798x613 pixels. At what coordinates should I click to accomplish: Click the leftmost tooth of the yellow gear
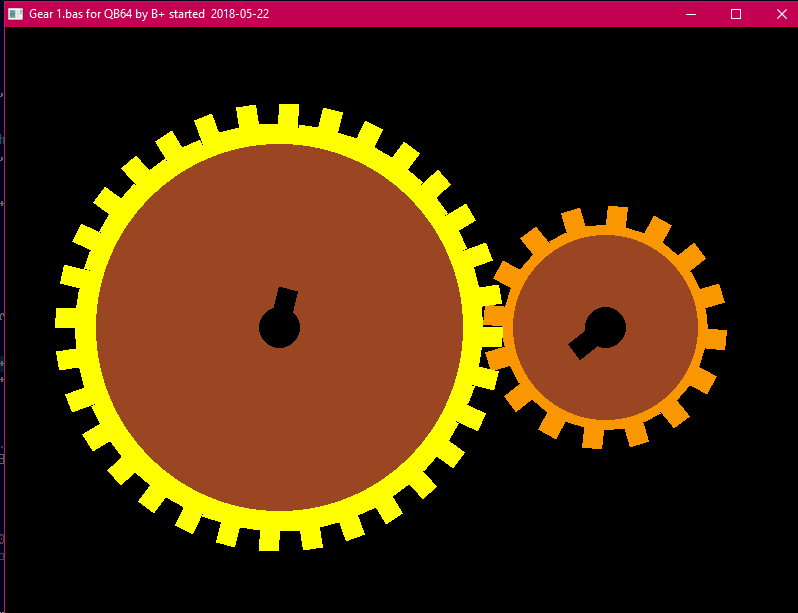(x=65, y=318)
